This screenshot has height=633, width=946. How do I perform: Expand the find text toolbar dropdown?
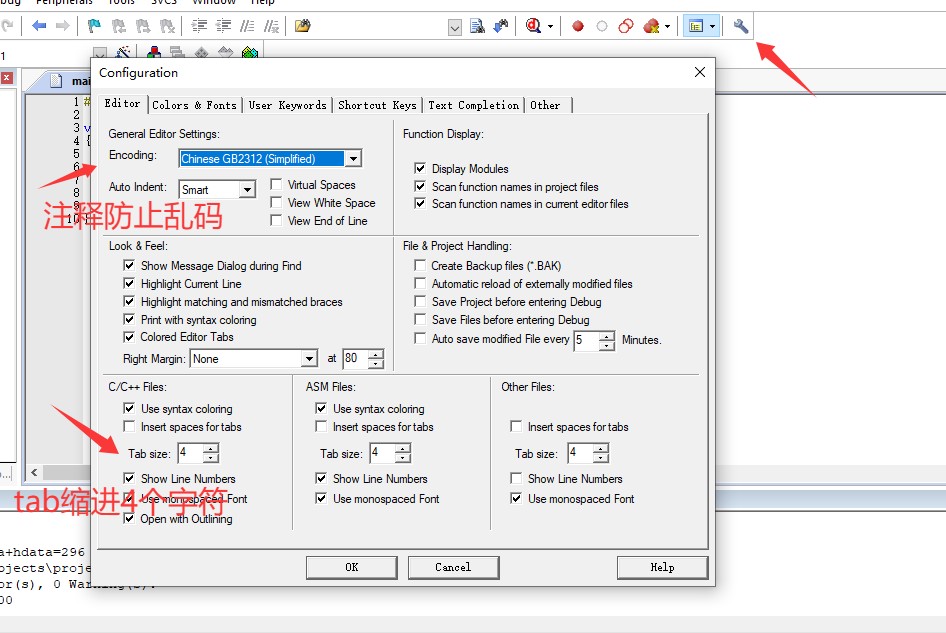click(455, 27)
